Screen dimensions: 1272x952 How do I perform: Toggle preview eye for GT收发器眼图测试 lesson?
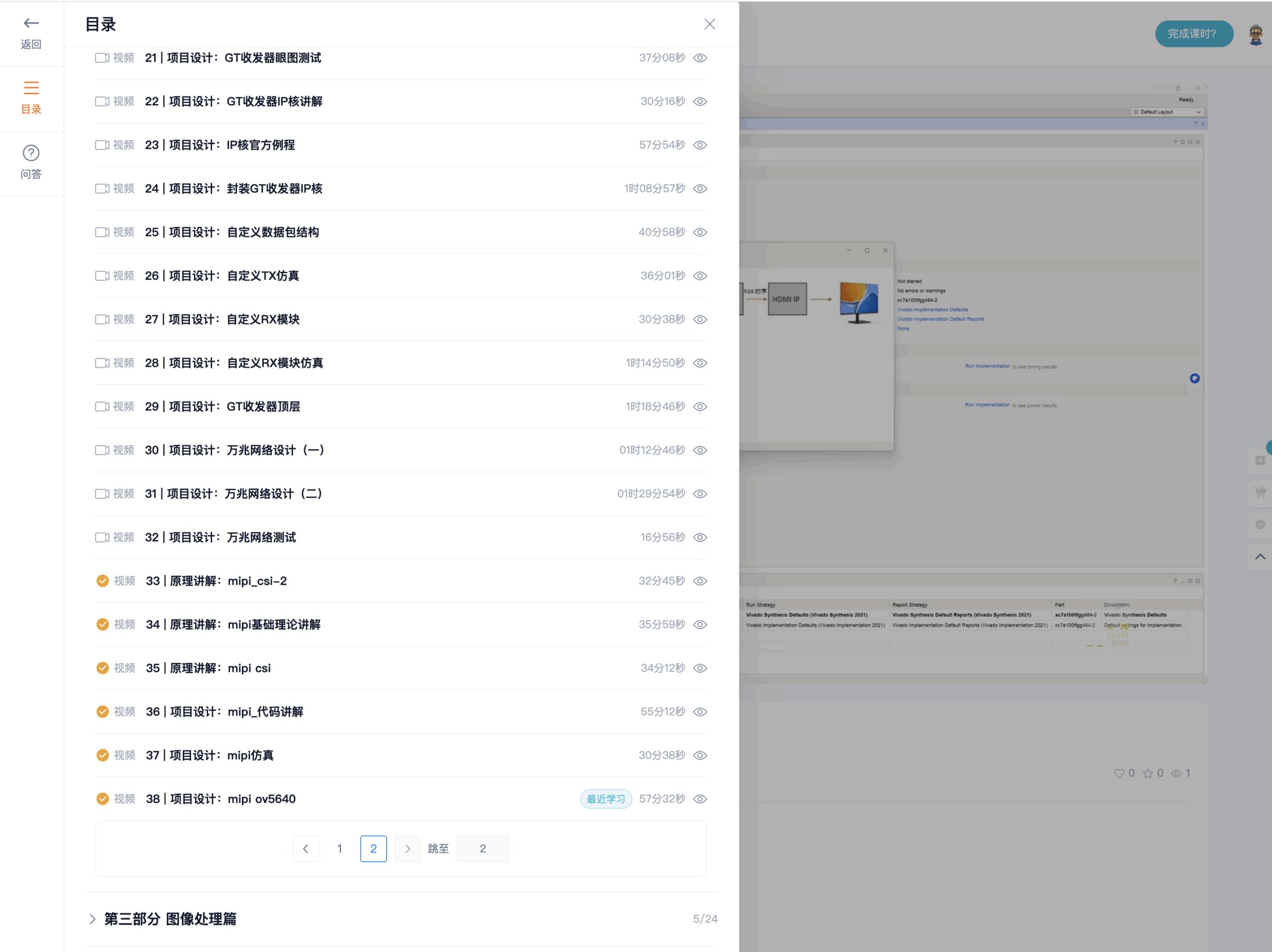pos(700,58)
